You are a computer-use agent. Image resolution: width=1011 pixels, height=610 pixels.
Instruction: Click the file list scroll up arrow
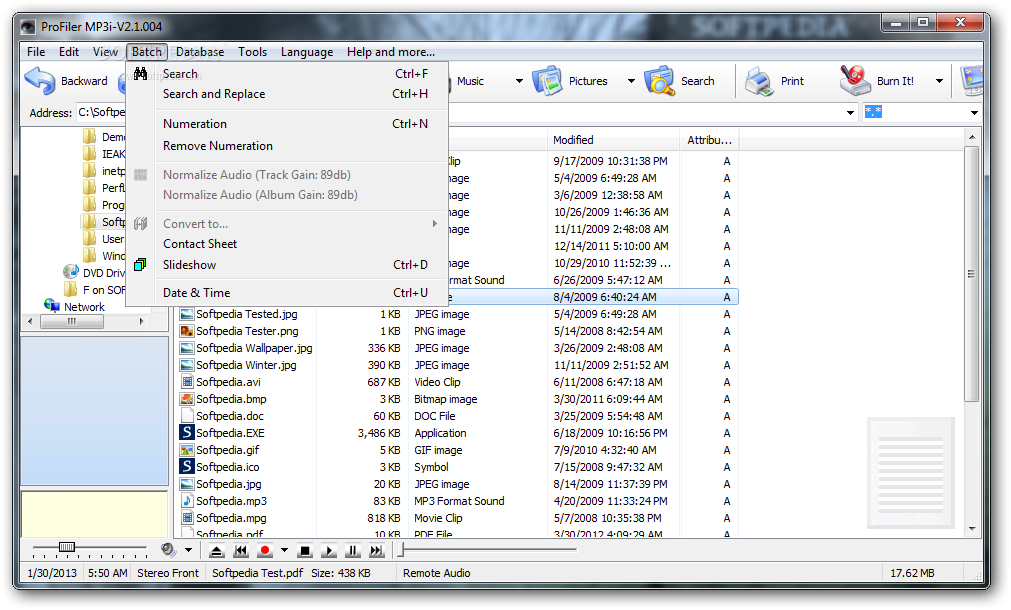tap(972, 137)
